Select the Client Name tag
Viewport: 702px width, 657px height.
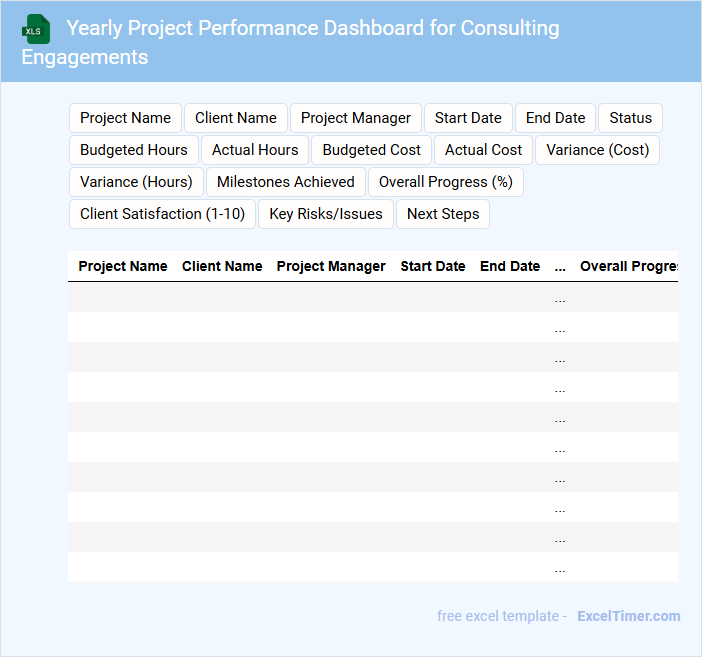pyautogui.click(x=236, y=118)
